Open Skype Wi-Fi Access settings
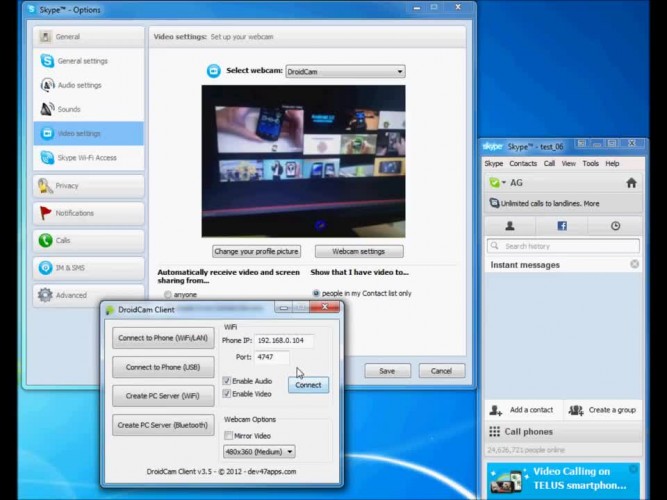The image size is (667, 500). (88, 157)
